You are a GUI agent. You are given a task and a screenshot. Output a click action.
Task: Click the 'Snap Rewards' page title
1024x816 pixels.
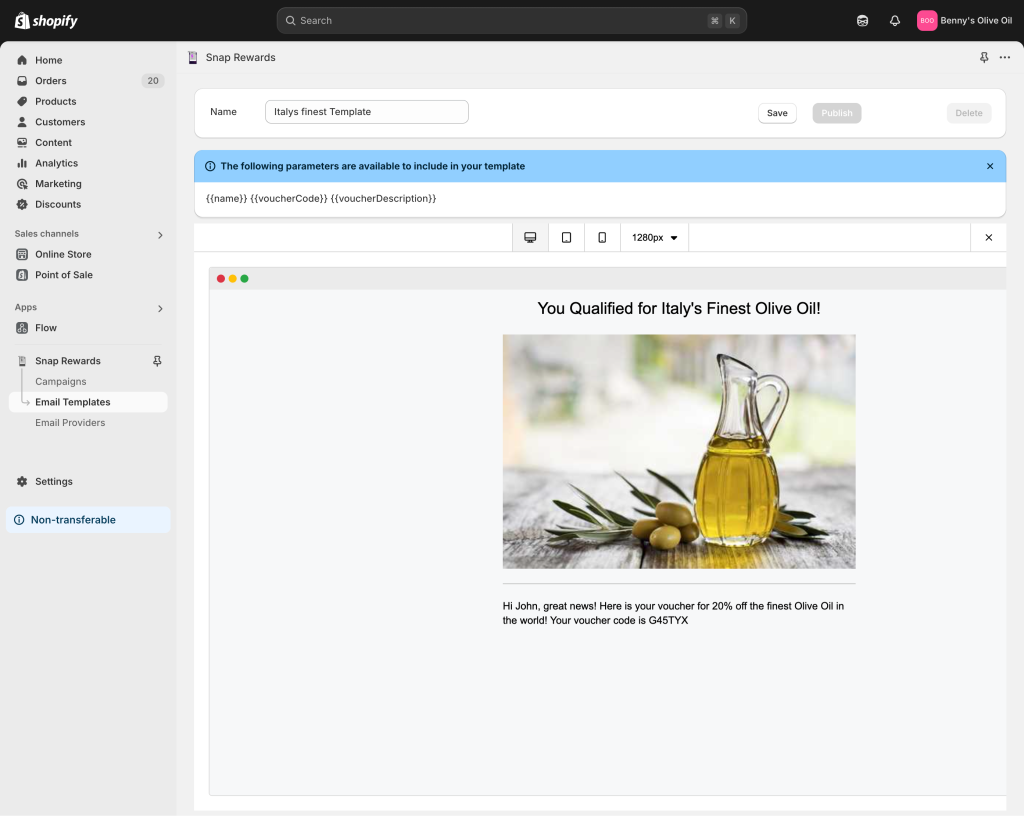point(240,57)
